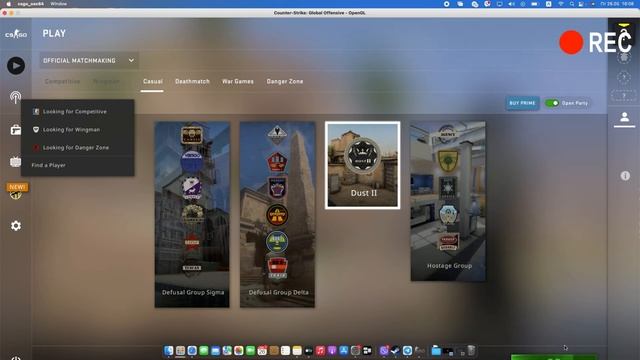Switch to the Deathmatch tab
640x360 pixels.
point(192,82)
